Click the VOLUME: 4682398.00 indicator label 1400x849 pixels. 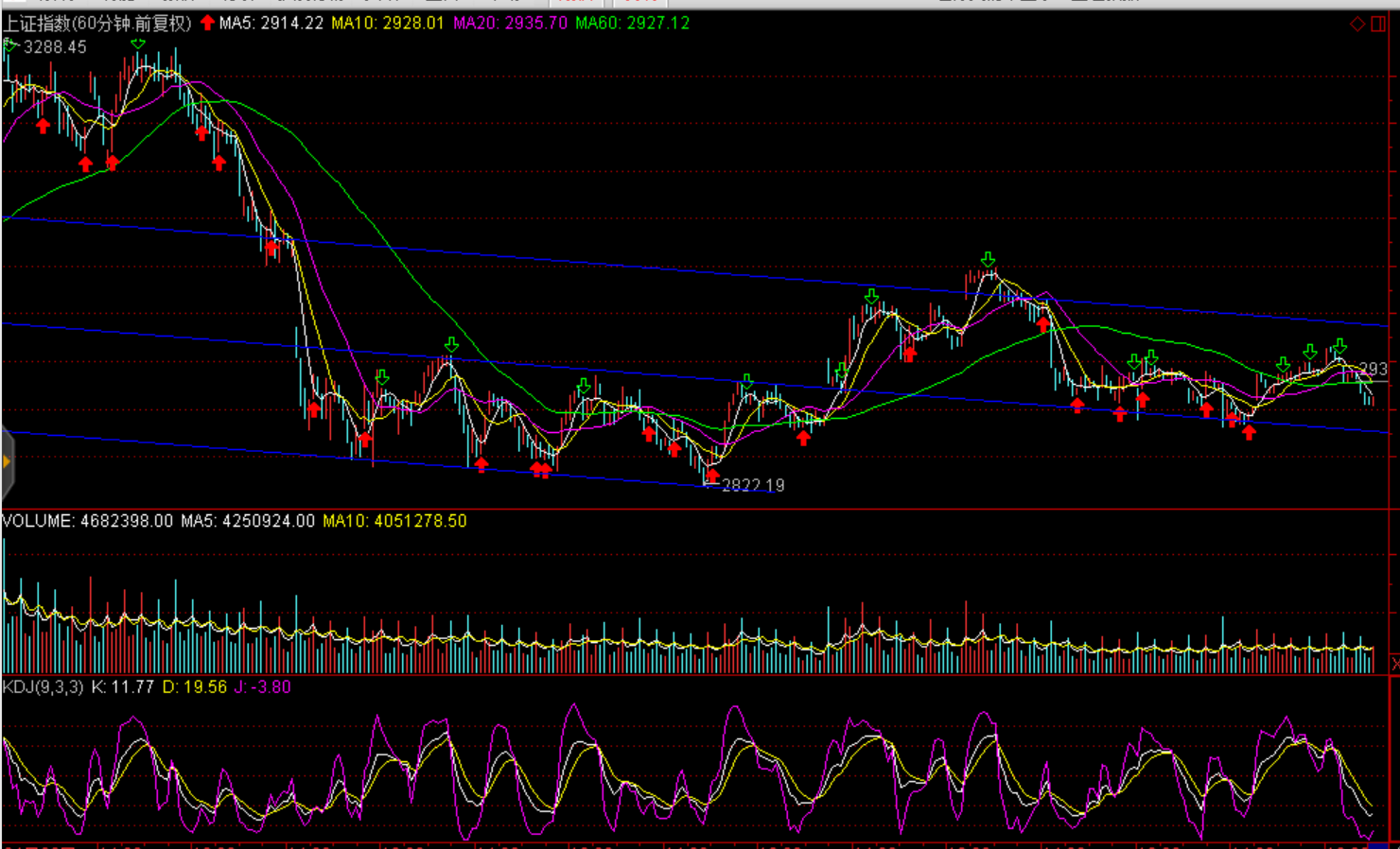[x=88, y=521]
